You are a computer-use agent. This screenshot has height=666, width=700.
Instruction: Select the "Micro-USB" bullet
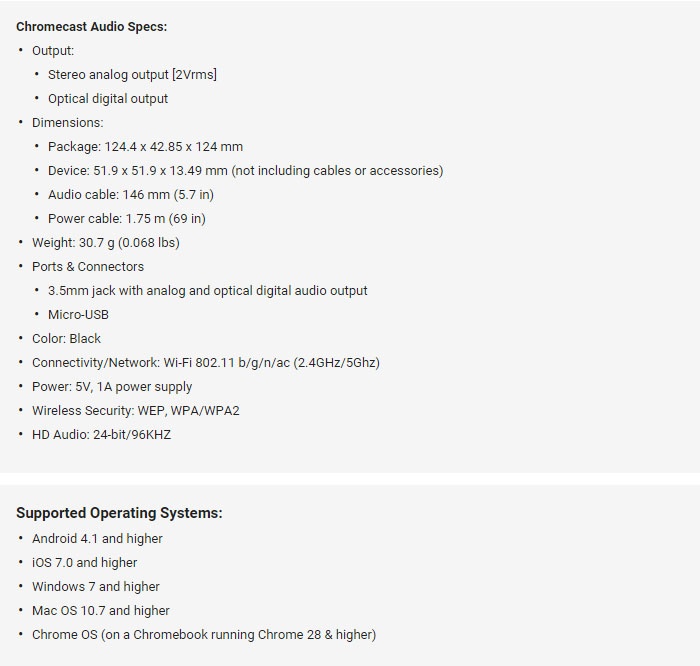78,315
